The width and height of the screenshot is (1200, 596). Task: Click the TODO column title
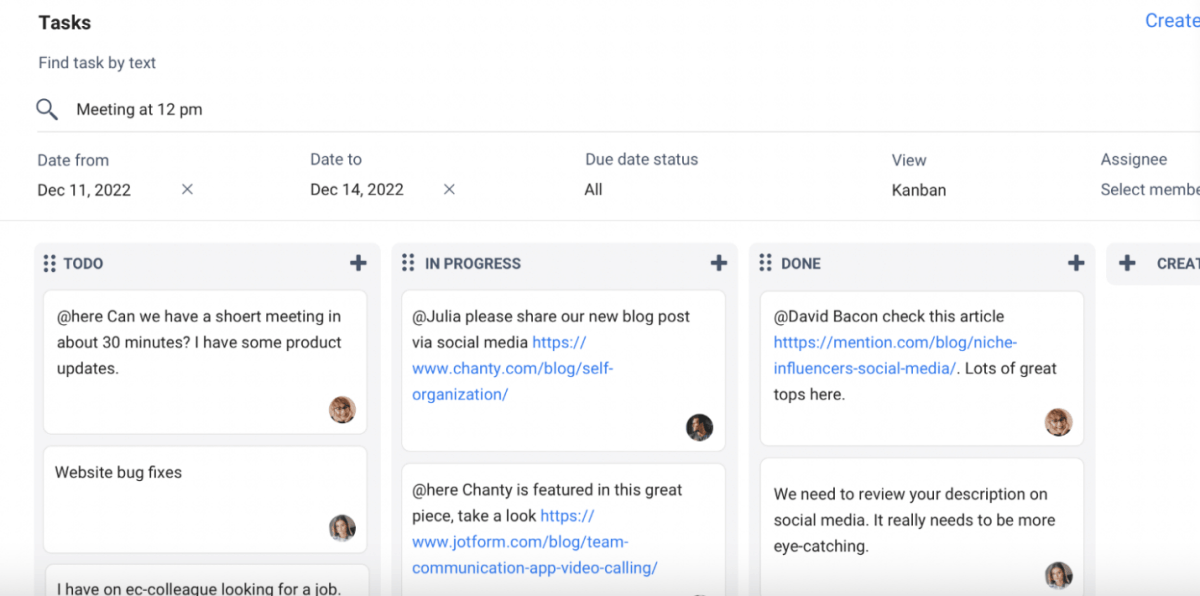coord(83,264)
